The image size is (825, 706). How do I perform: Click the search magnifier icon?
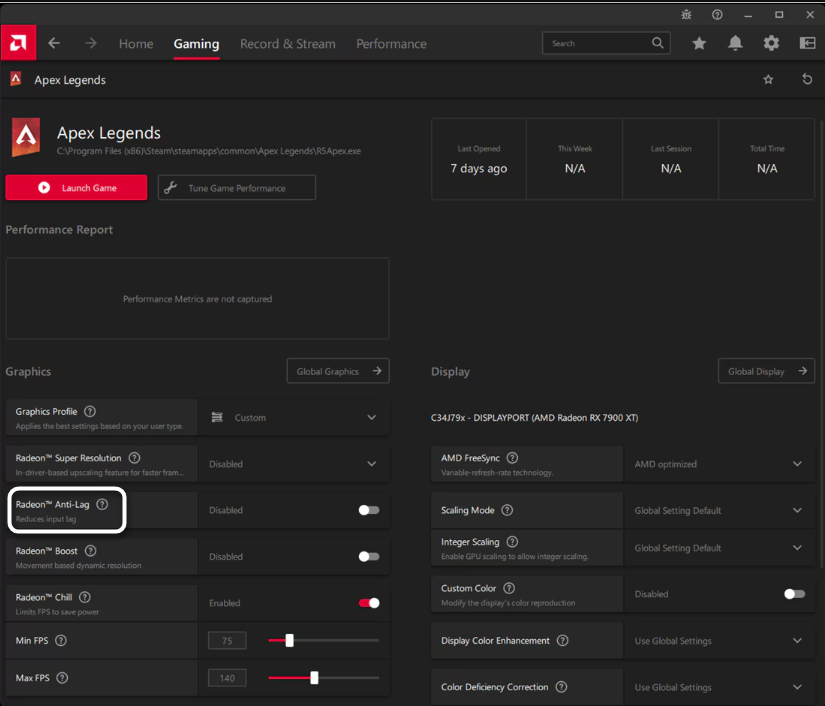(x=658, y=43)
